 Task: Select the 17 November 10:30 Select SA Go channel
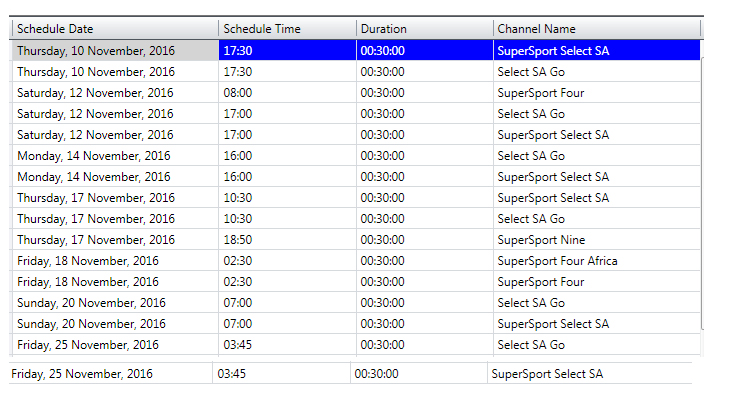pos(597,219)
